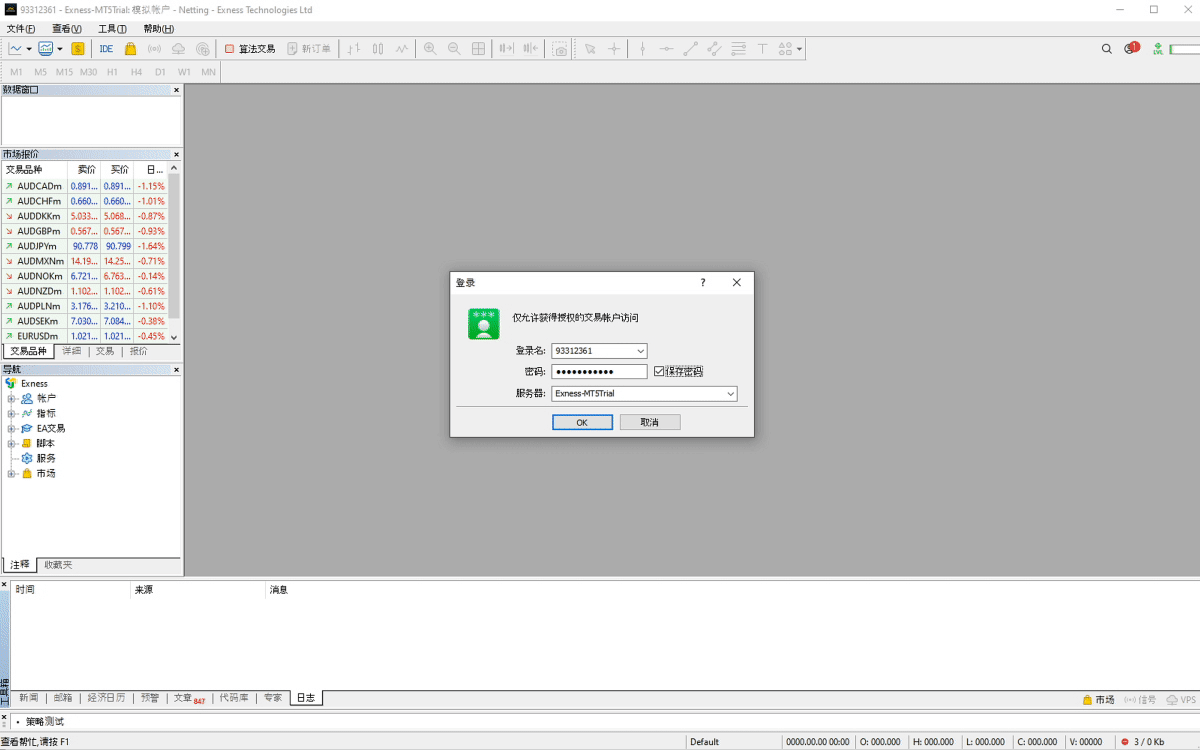Image resolution: width=1200 pixels, height=750 pixels.
Task: Switch to the 详细 tab in Market Watch
Action: tap(72, 351)
